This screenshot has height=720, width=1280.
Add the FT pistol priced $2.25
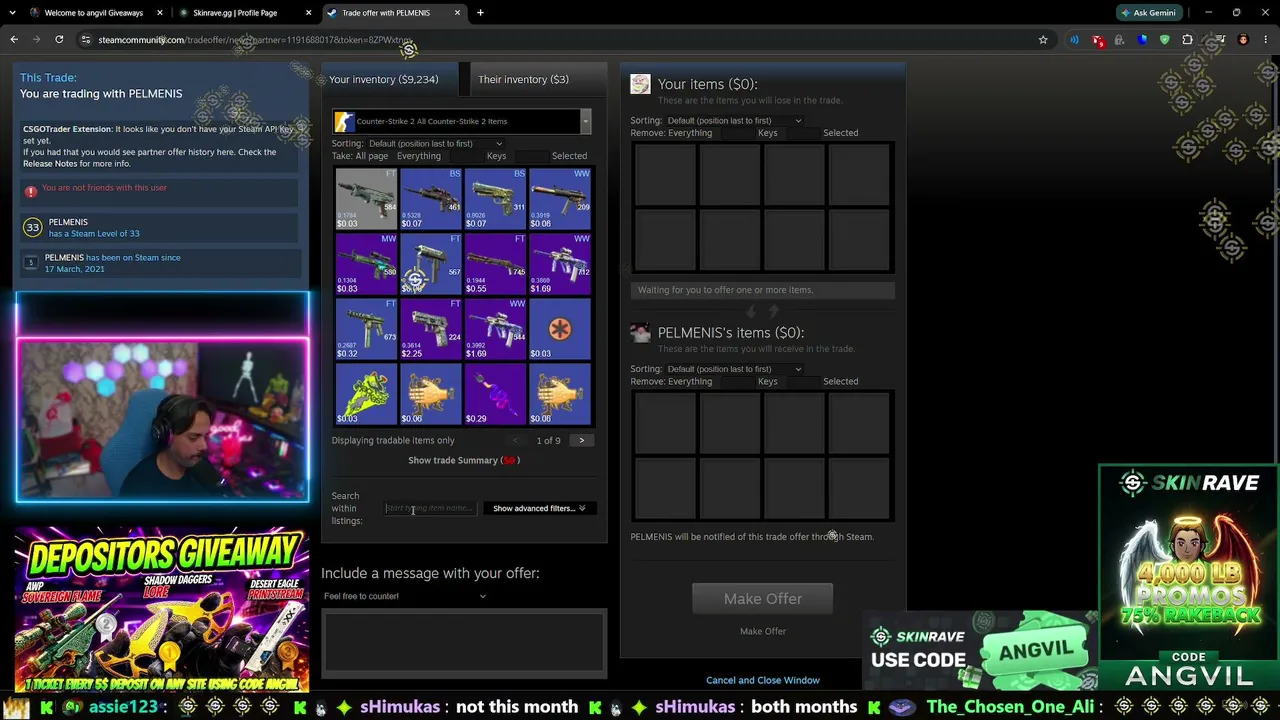(x=431, y=328)
